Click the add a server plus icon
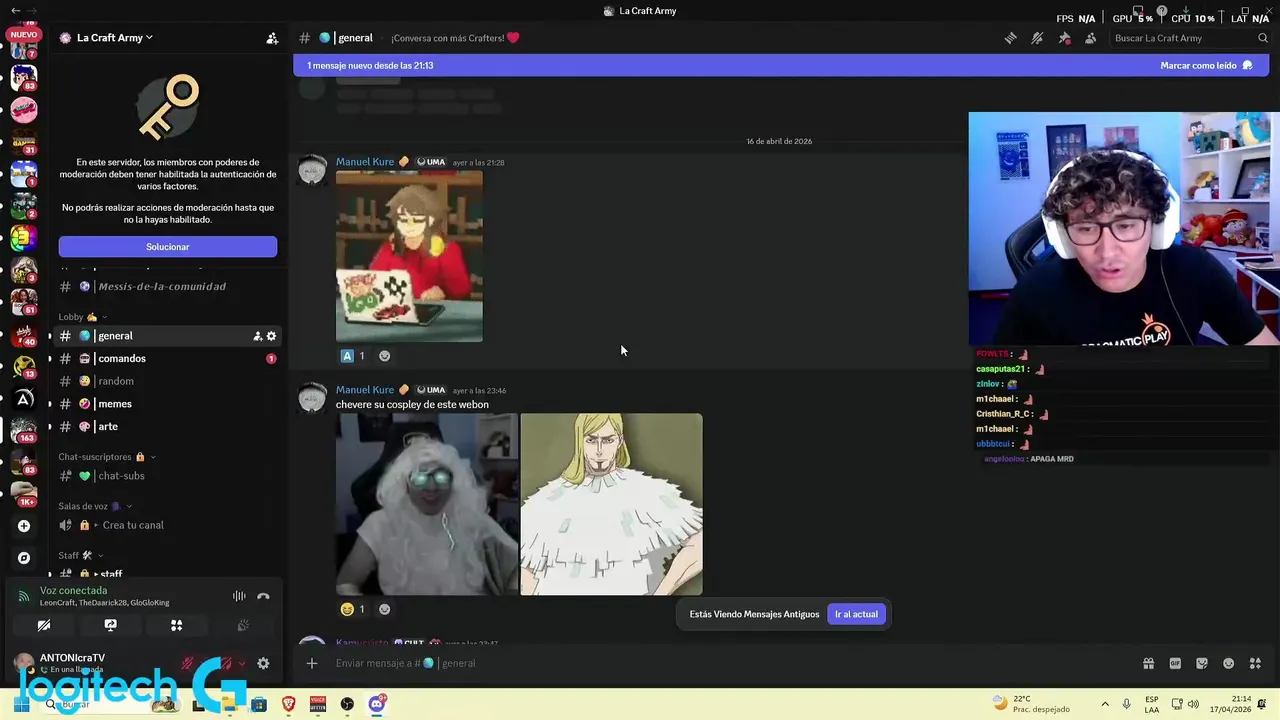This screenshot has height=720, width=1280. click(24, 526)
